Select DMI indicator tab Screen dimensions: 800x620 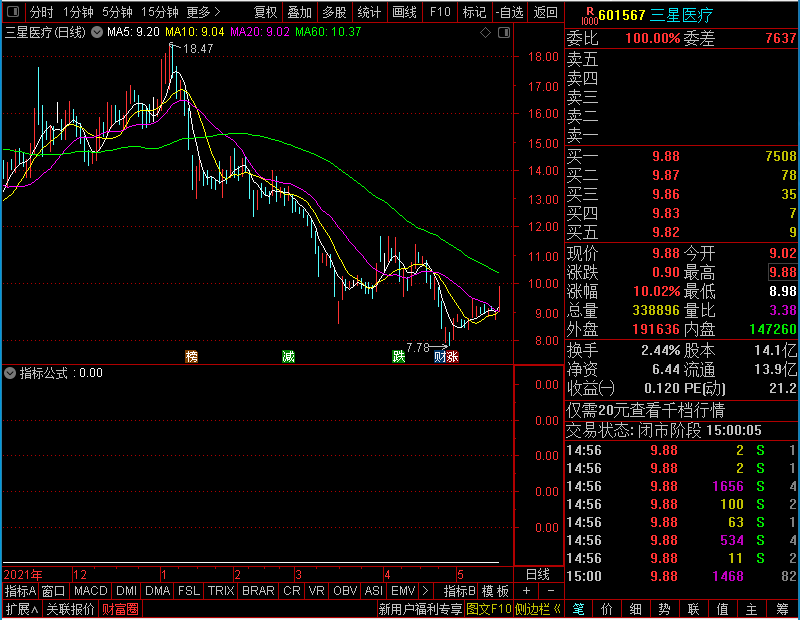tap(126, 591)
